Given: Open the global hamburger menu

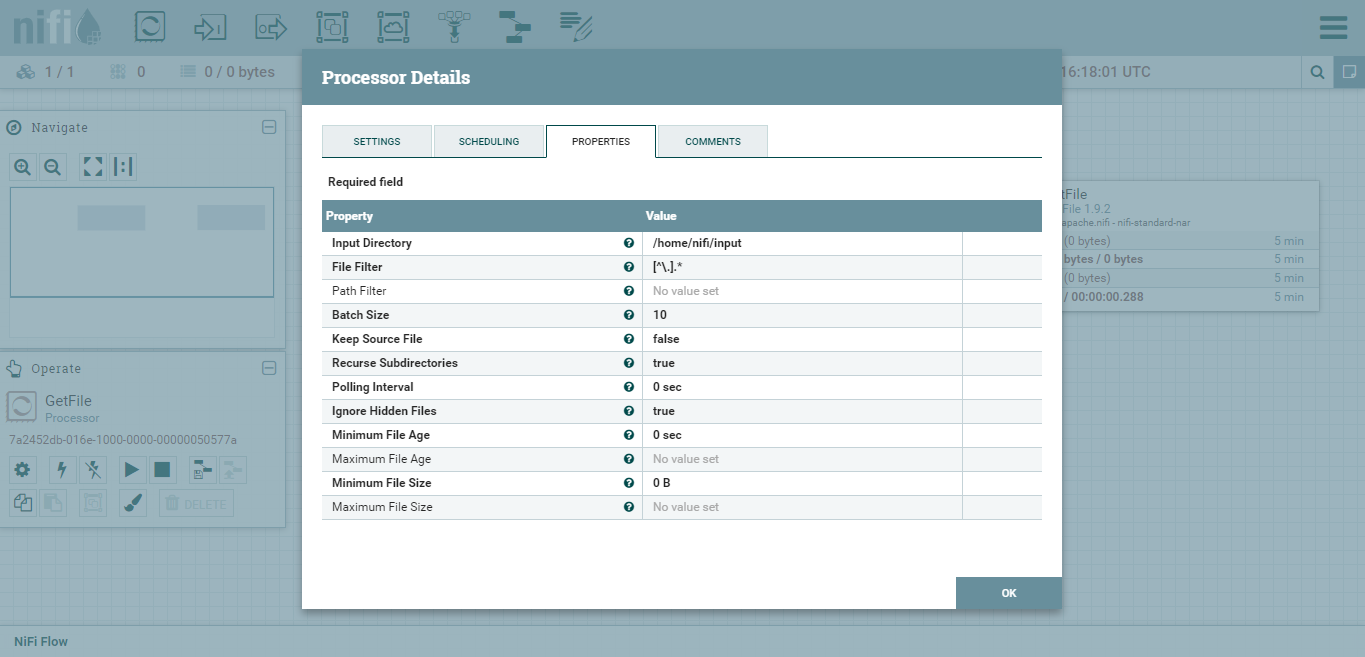Looking at the screenshot, I should click(1333, 27).
